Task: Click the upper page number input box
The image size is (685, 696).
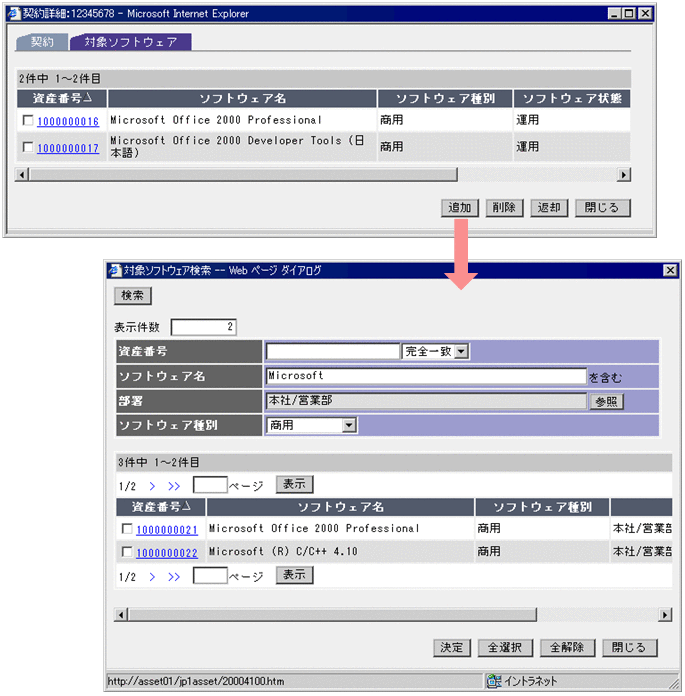Action: [210, 485]
